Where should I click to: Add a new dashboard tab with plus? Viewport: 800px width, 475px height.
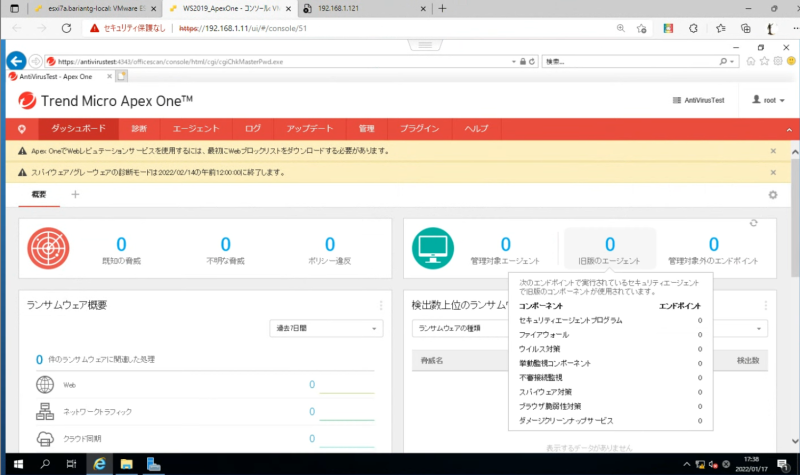(x=75, y=194)
